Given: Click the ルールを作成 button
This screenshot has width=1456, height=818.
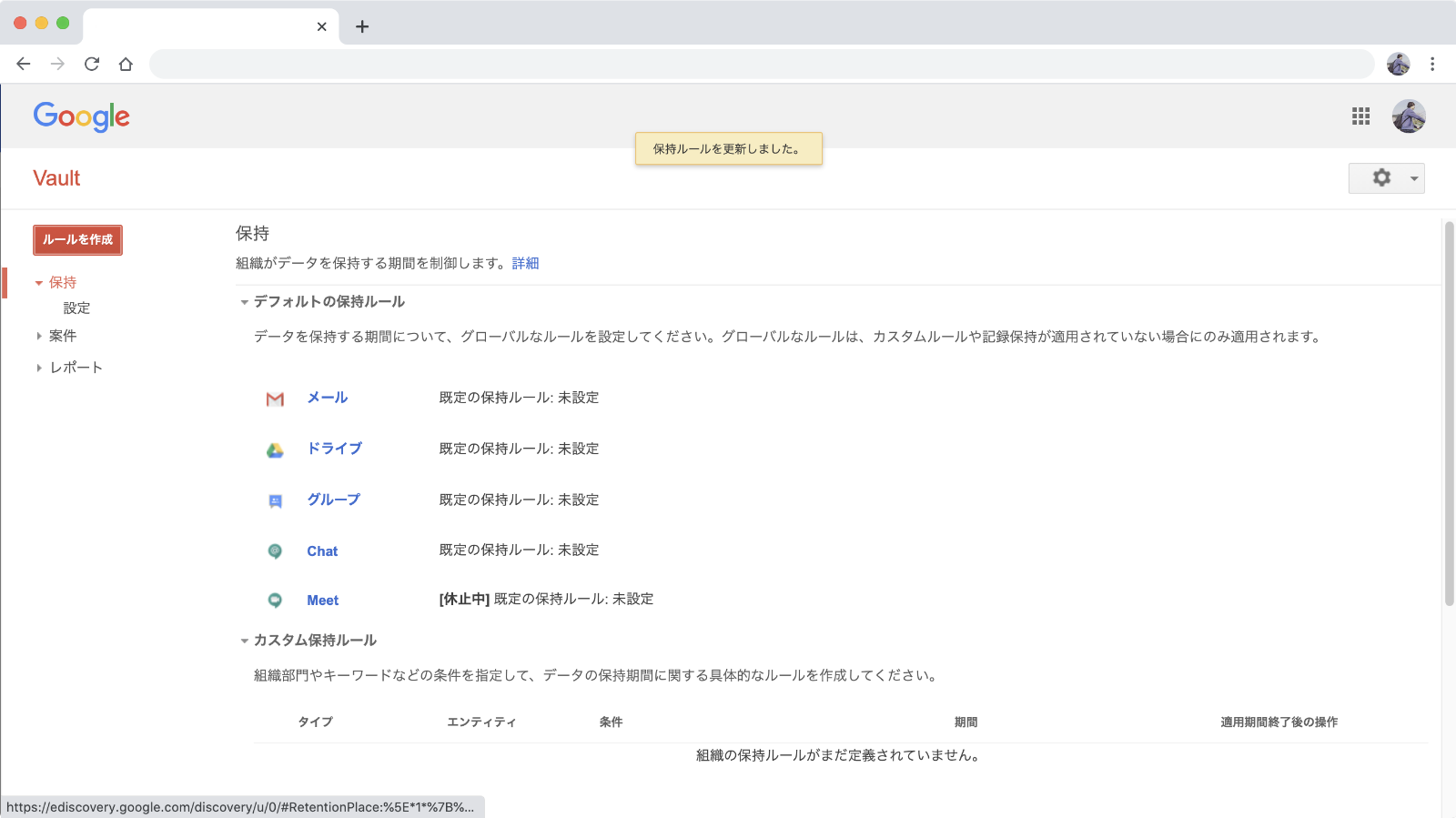Looking at the screenshot, I should pos(77,240).
